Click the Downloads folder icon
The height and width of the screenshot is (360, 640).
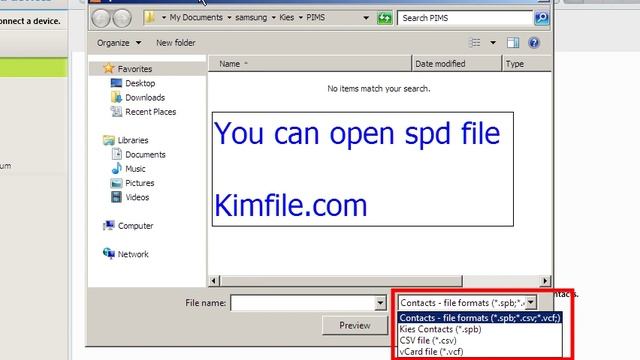coord(116,98)
